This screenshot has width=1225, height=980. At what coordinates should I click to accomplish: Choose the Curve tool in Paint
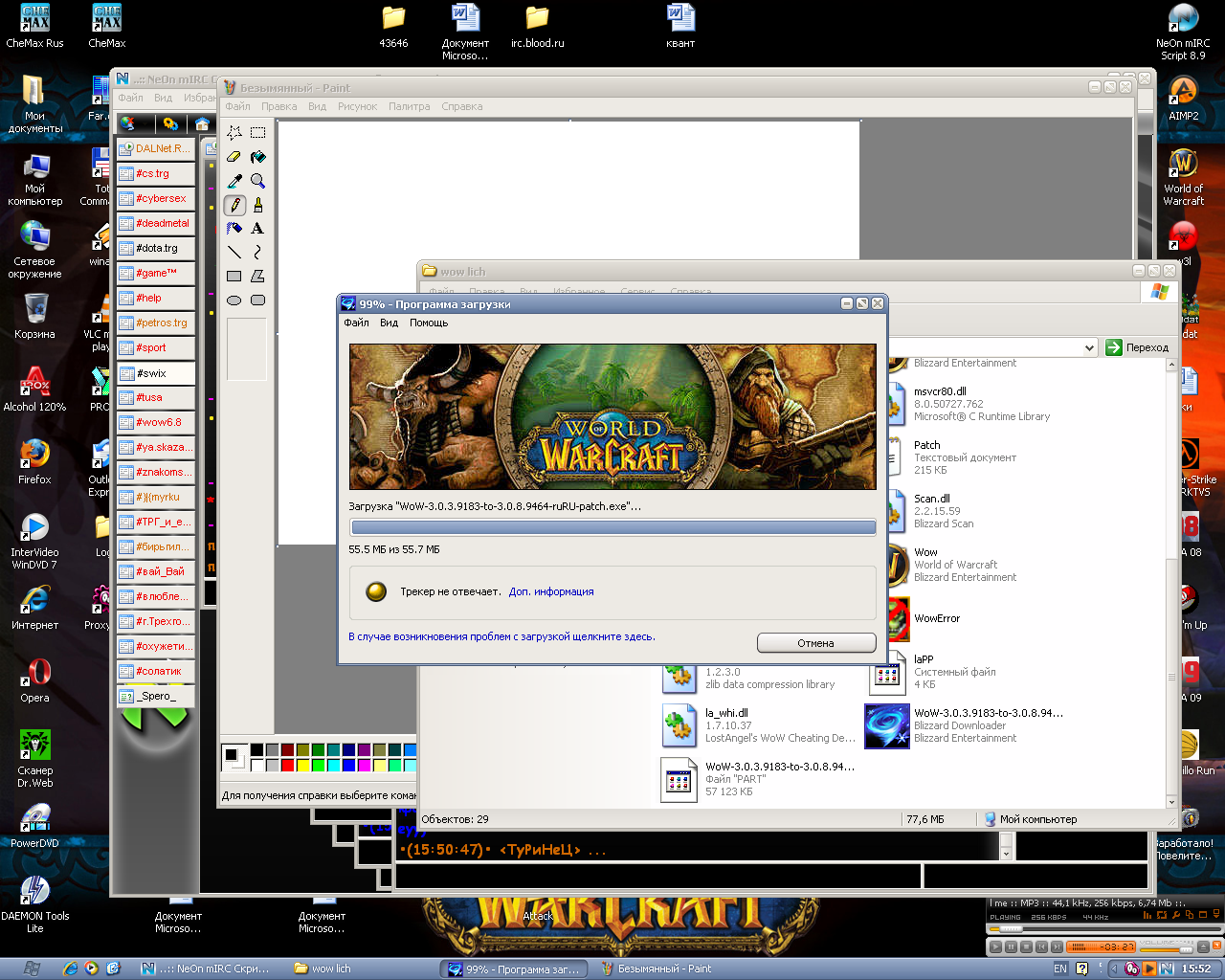tap(257, 253)
